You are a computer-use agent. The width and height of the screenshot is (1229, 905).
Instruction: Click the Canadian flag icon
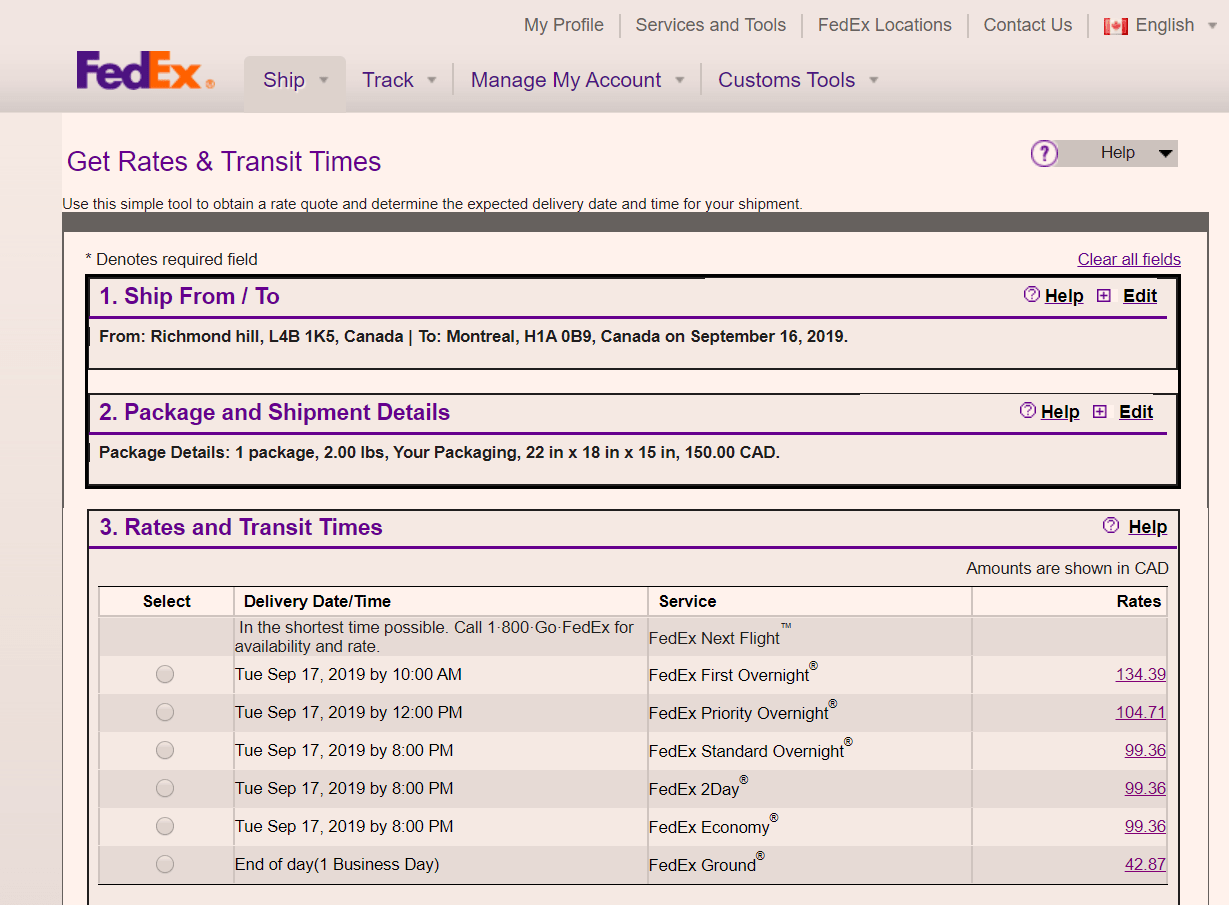click(1116, 26)
